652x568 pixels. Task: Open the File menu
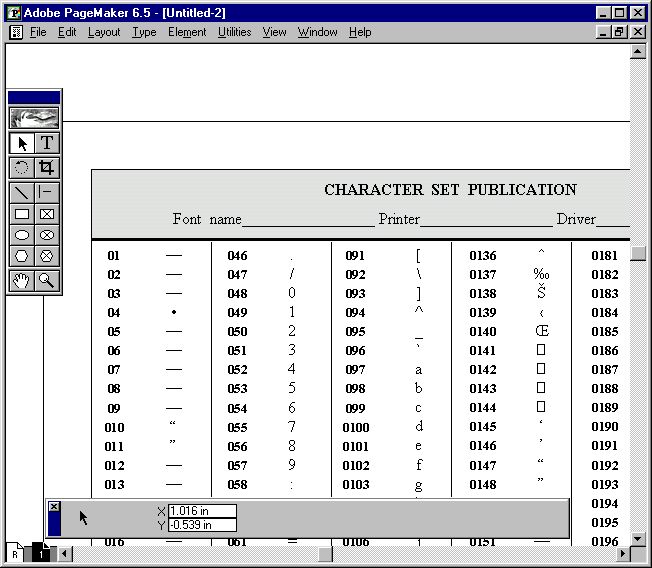point(38,32)
